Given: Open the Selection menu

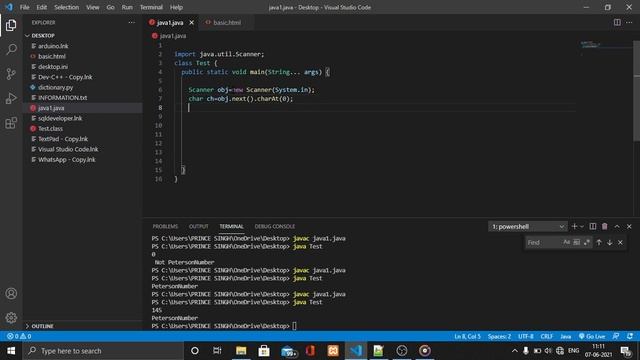Looking at the screenshot, I should 67,7.
